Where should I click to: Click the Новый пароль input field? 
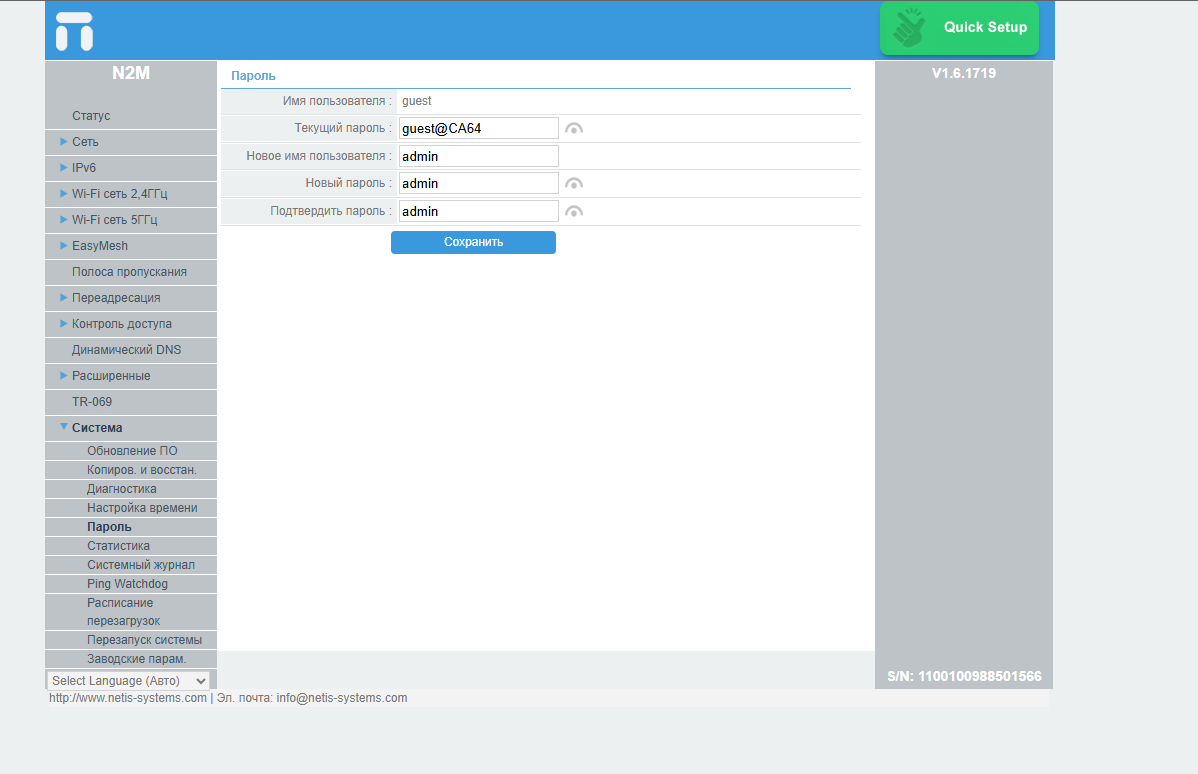(478, 183)
